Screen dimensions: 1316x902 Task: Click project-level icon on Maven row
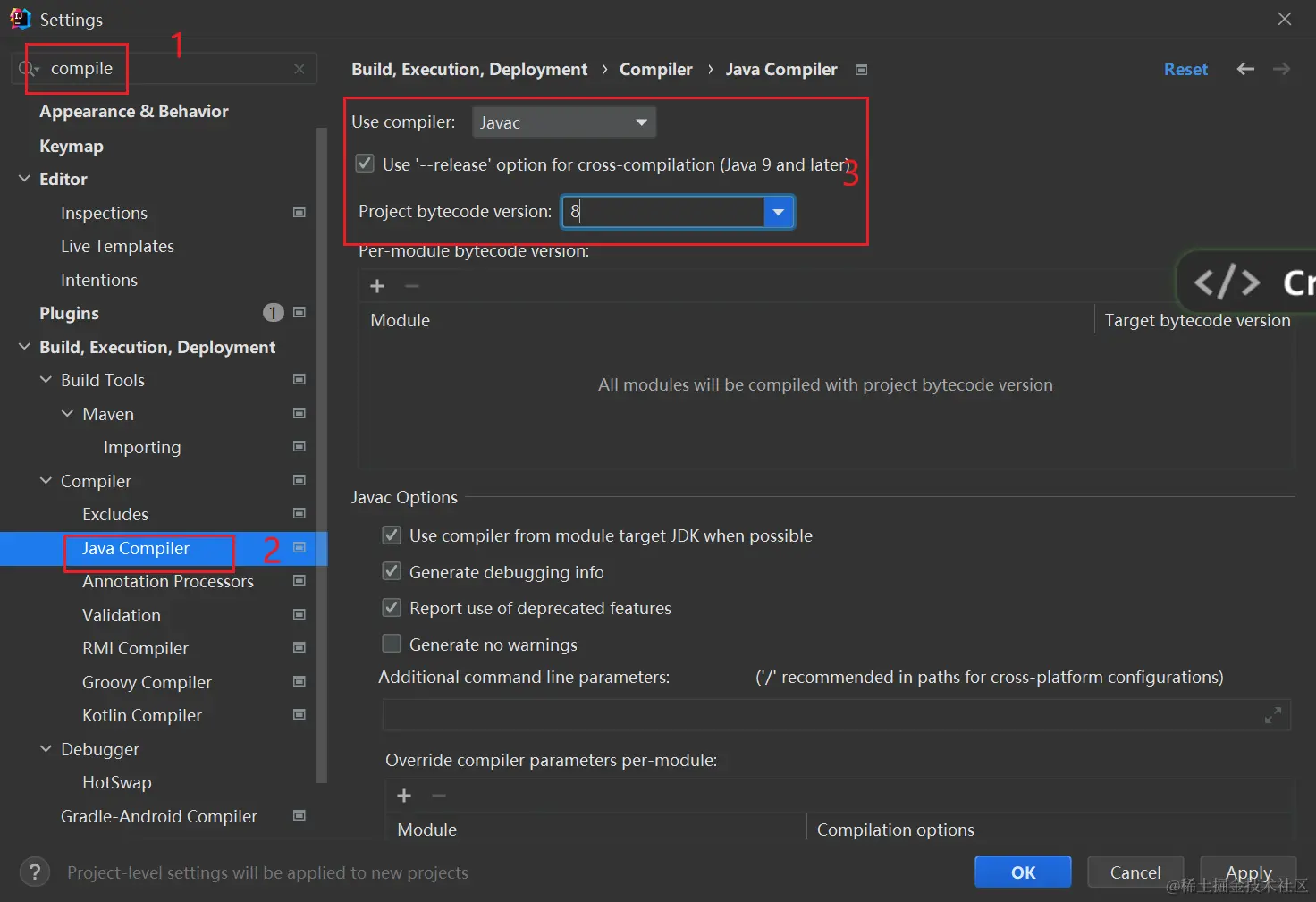(299, 413)
